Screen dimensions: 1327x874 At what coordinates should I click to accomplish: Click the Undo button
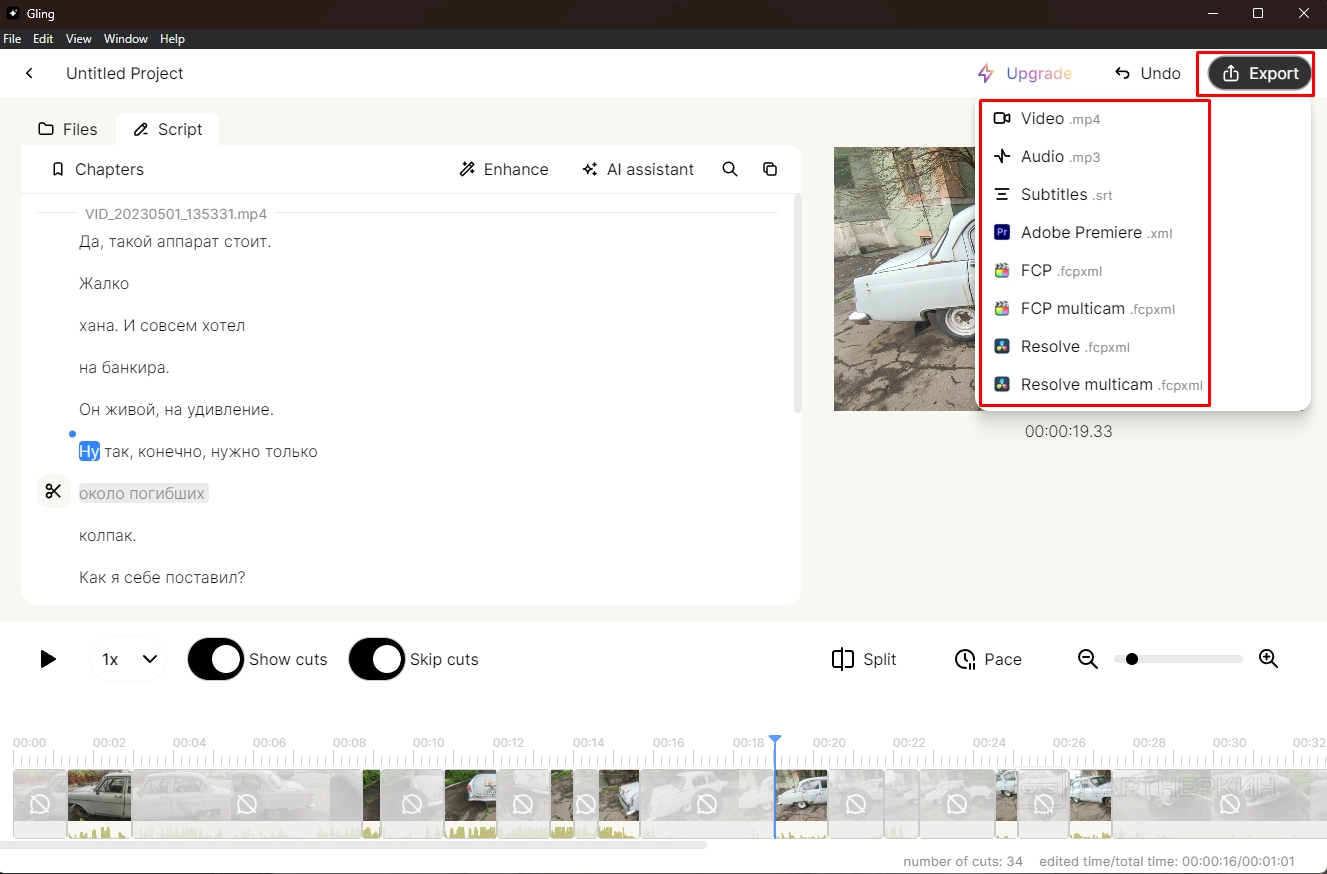[1147, 73]
